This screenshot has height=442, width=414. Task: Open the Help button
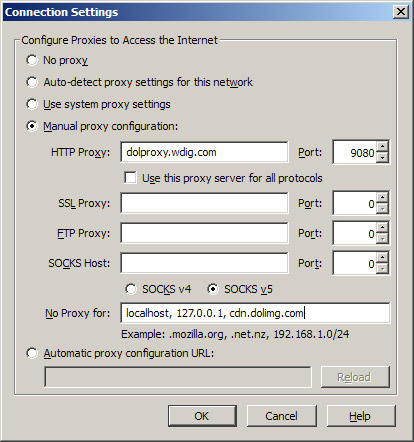point(361,416)
